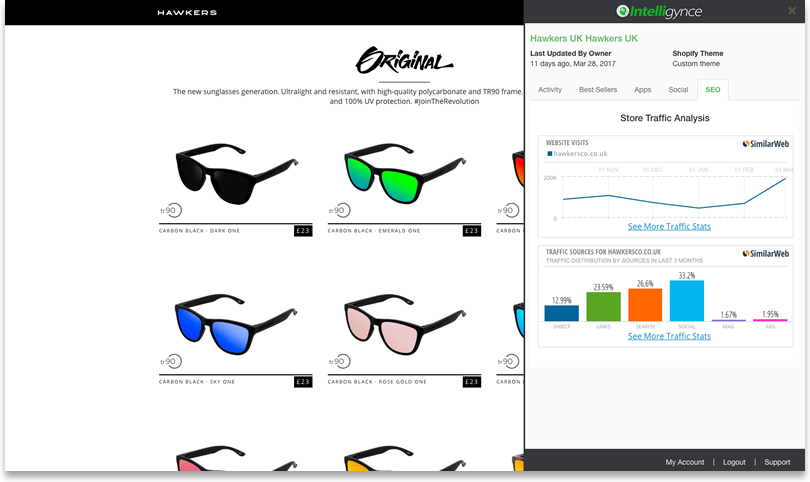The width and height of the screenshot is (810, 482).
Task: Open the Hawkers UK store title link
Action: [584, 39]
